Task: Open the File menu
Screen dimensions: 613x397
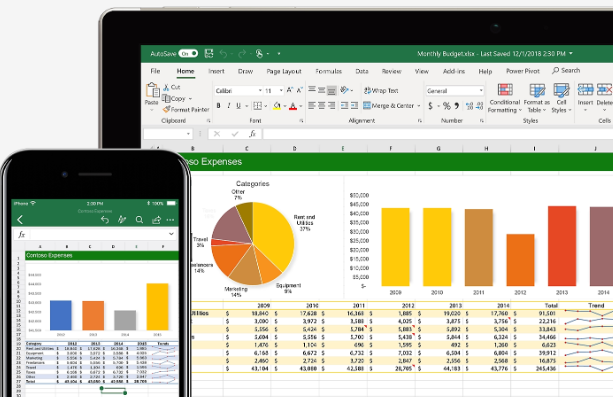Action: [155, 71]
